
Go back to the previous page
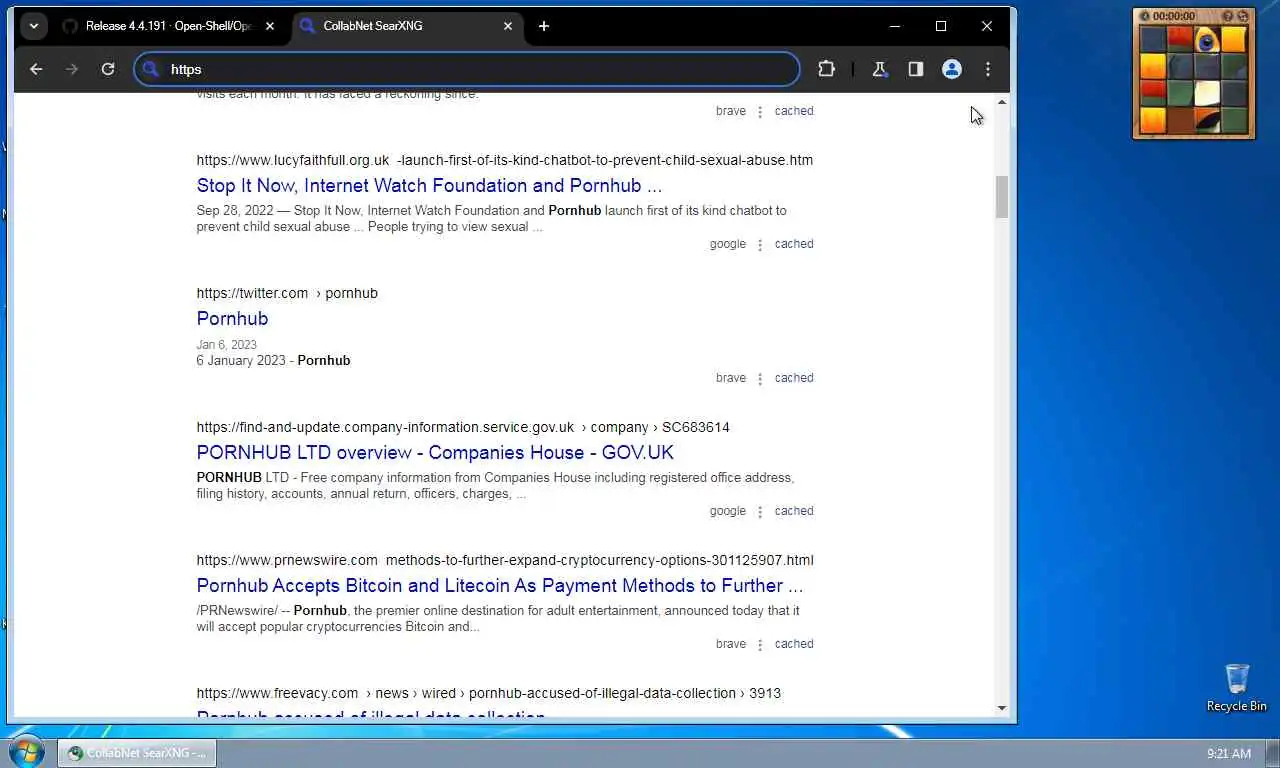(x=36, y=69)
